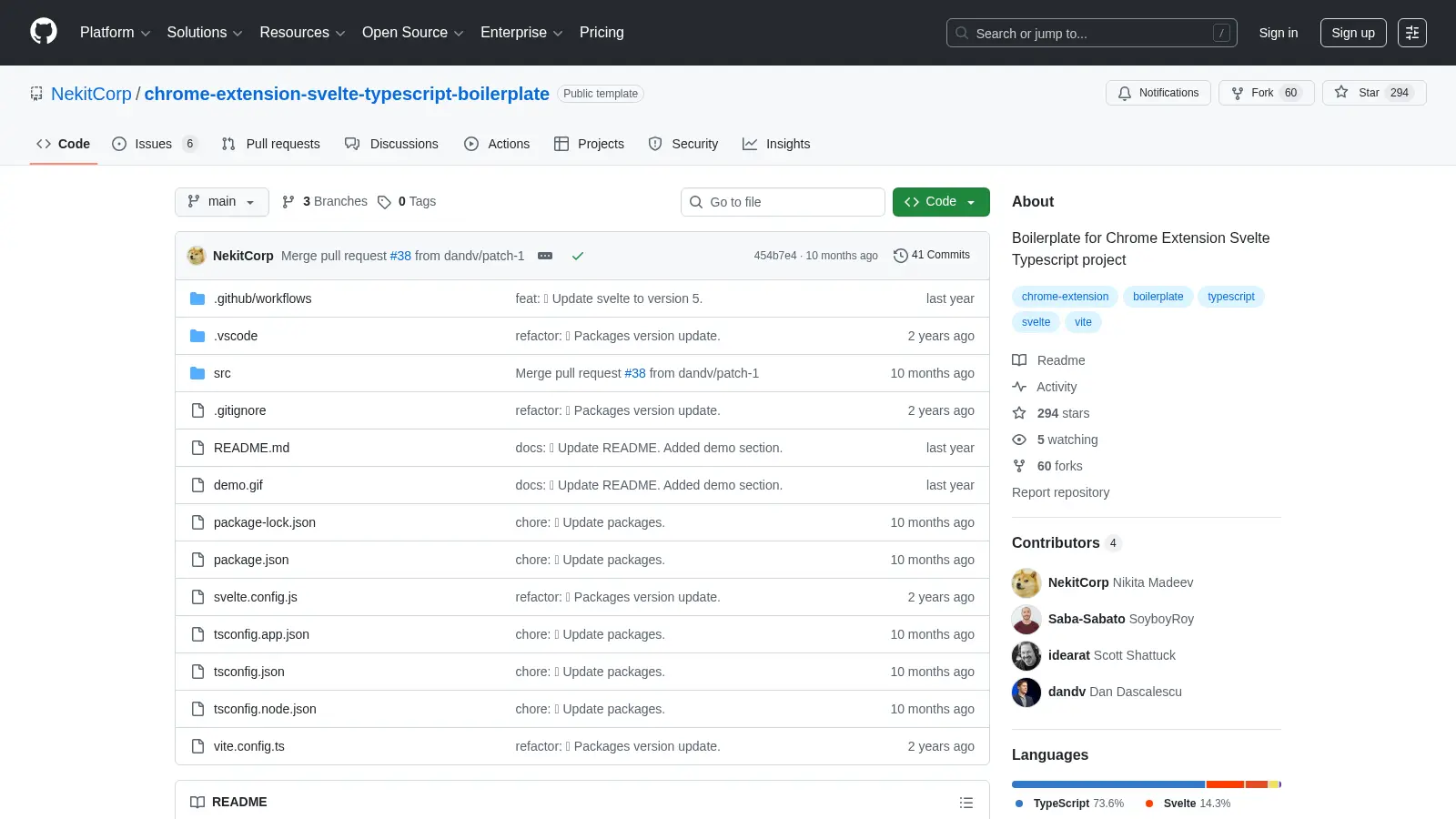This screenshot has width=1456, height=819.
Task: Click the bell icon in Notifications
Action: click(x=1125, y=93)
